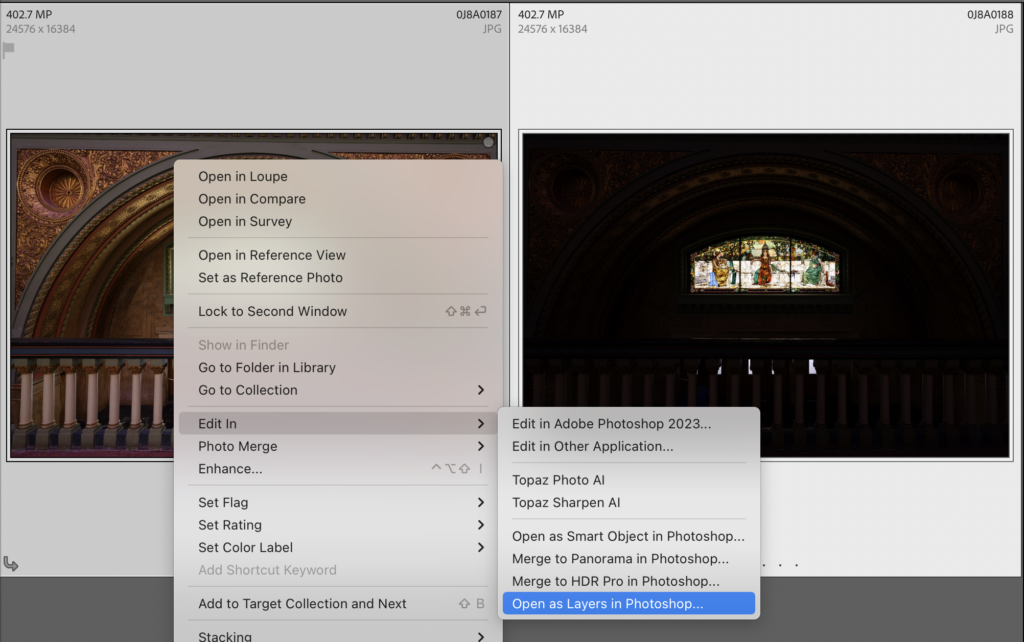1024x642 pixels.
Task: Click the flag icon on photo 0J8A0187
Action: (x=9, y=49)
